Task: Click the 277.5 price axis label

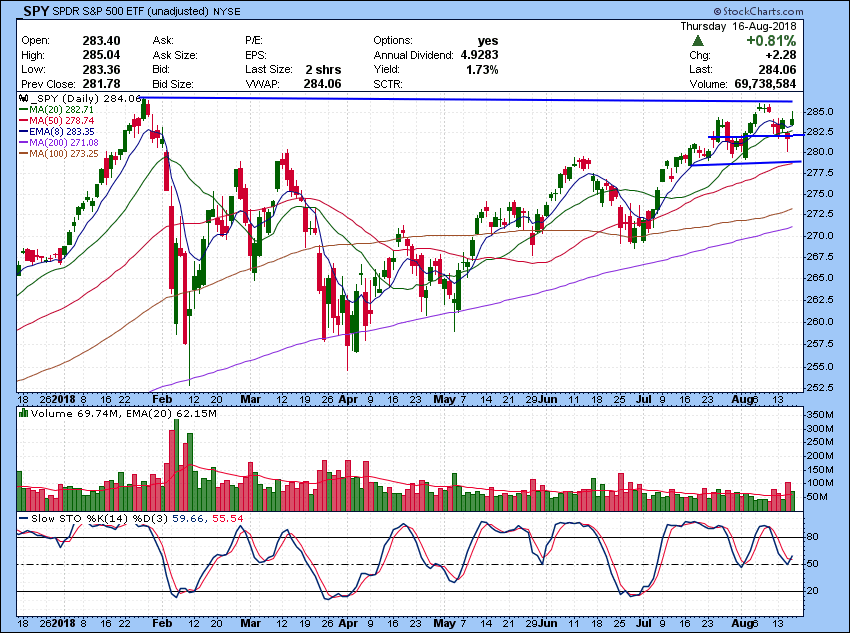Action: point(819,172)
